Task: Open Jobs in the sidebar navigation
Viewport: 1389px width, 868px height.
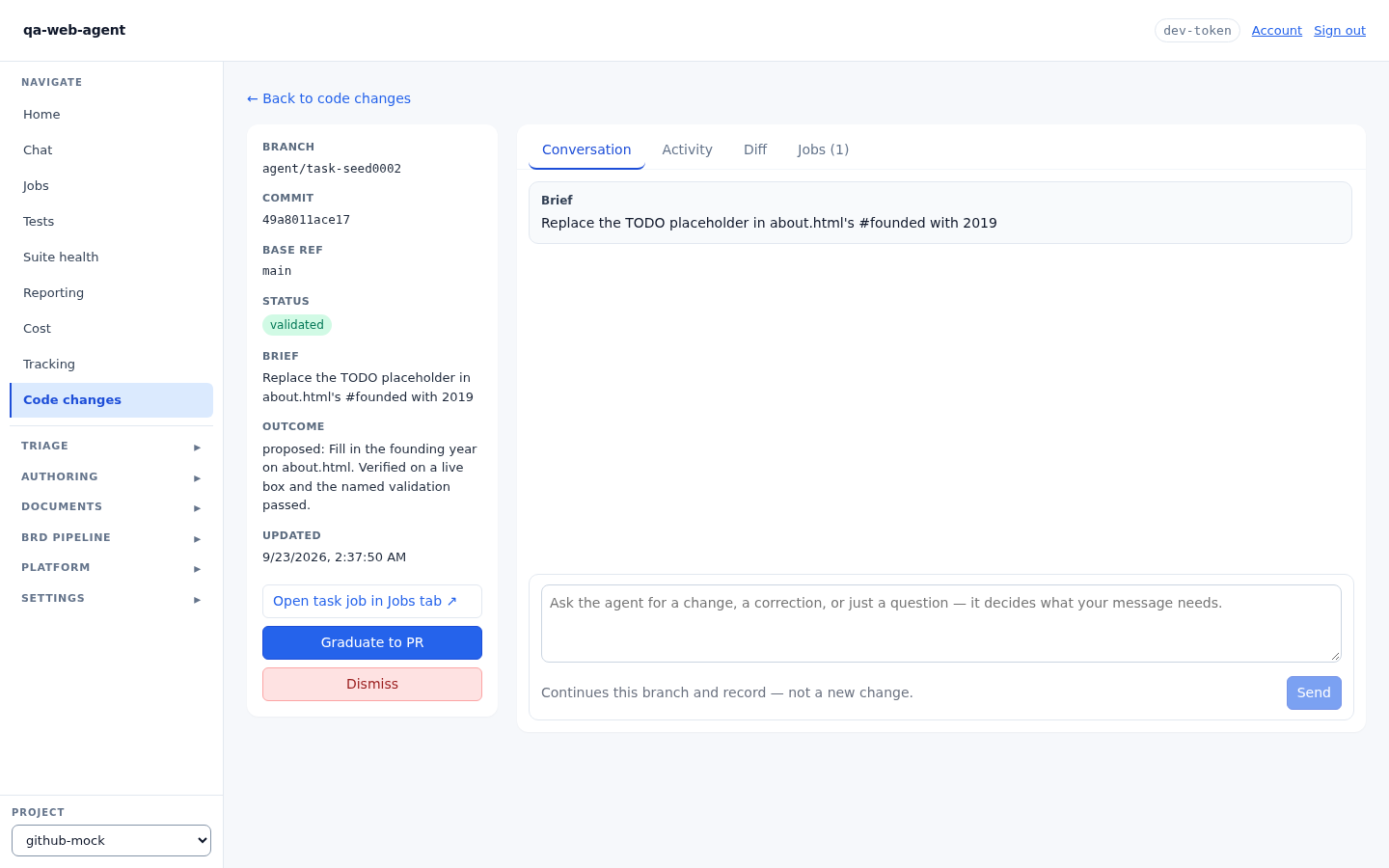Action: pyautogui.click(x=111, y=185)
